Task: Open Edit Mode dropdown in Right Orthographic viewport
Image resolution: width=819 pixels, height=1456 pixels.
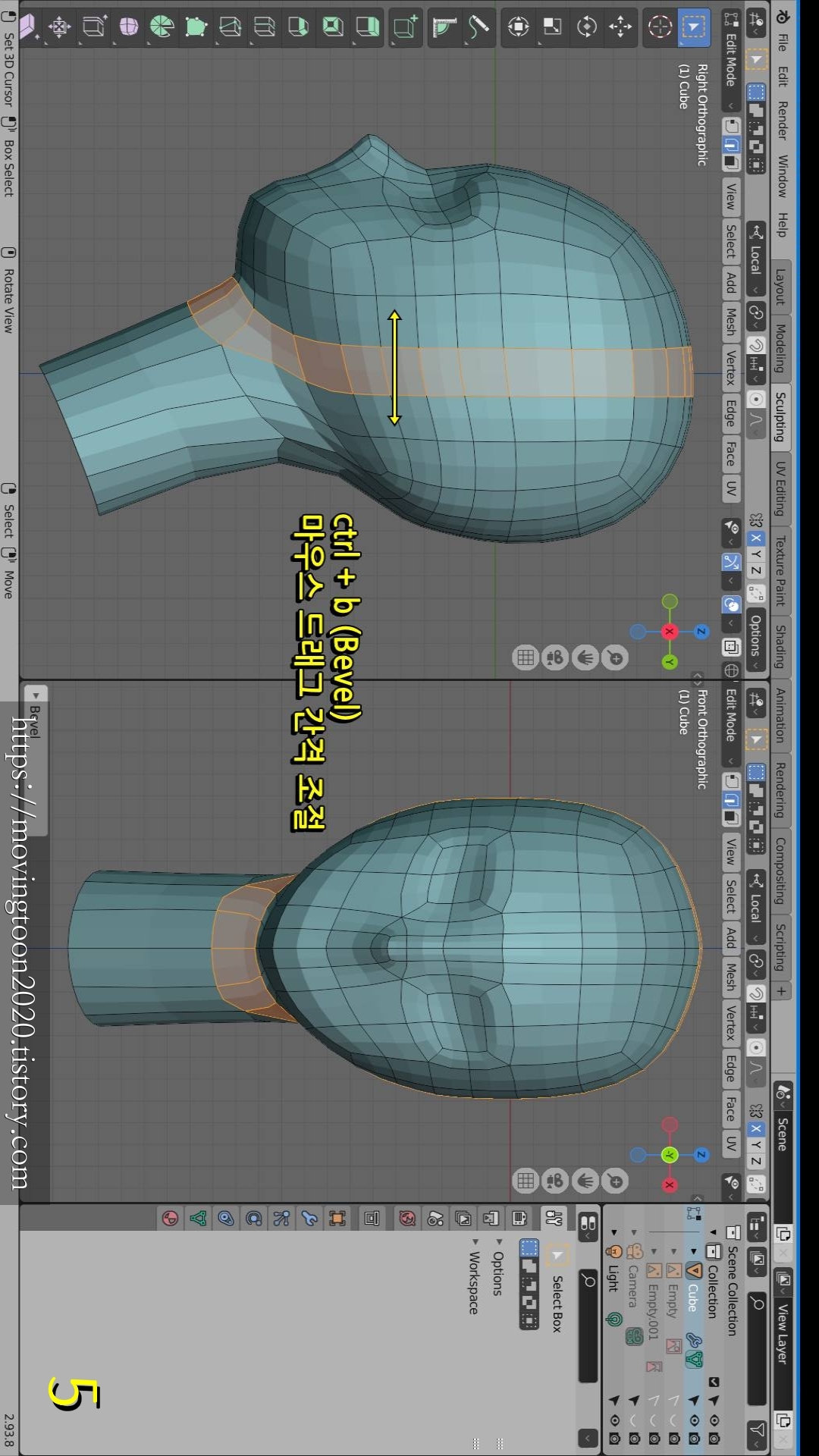Action: [x=730, y=61]
